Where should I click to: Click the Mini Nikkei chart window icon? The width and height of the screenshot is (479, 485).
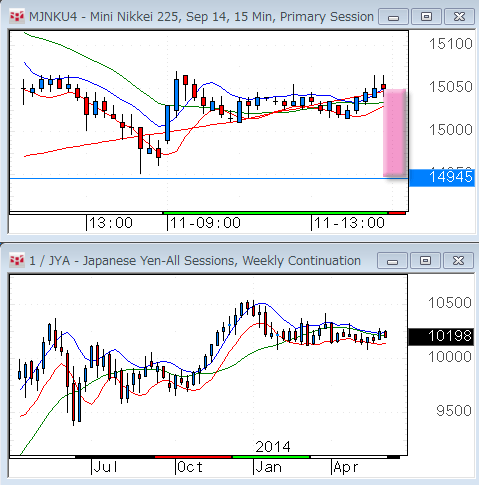[x=17, y=17]
